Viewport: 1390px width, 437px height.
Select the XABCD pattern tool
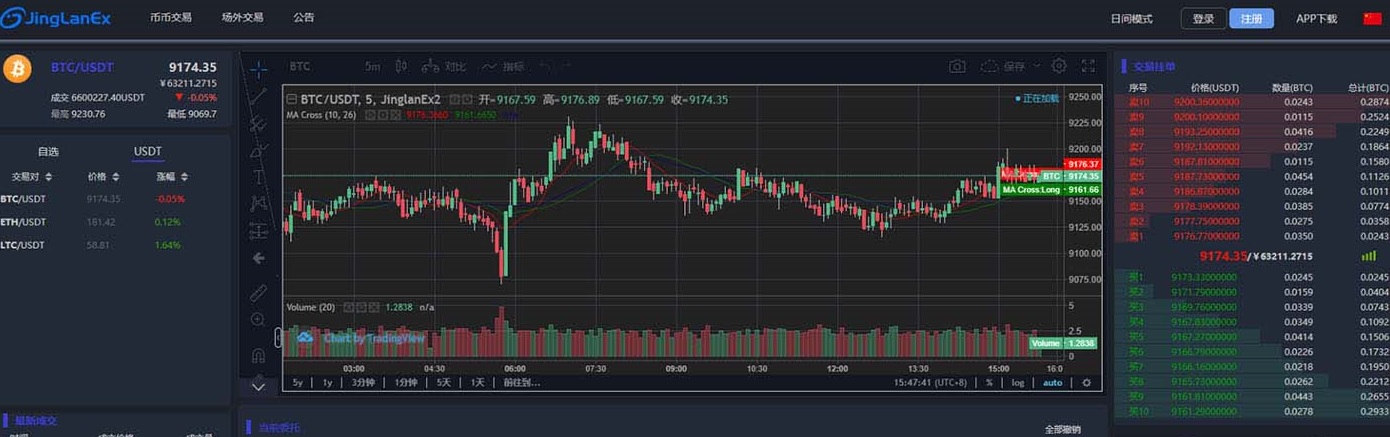click(259, 204)
